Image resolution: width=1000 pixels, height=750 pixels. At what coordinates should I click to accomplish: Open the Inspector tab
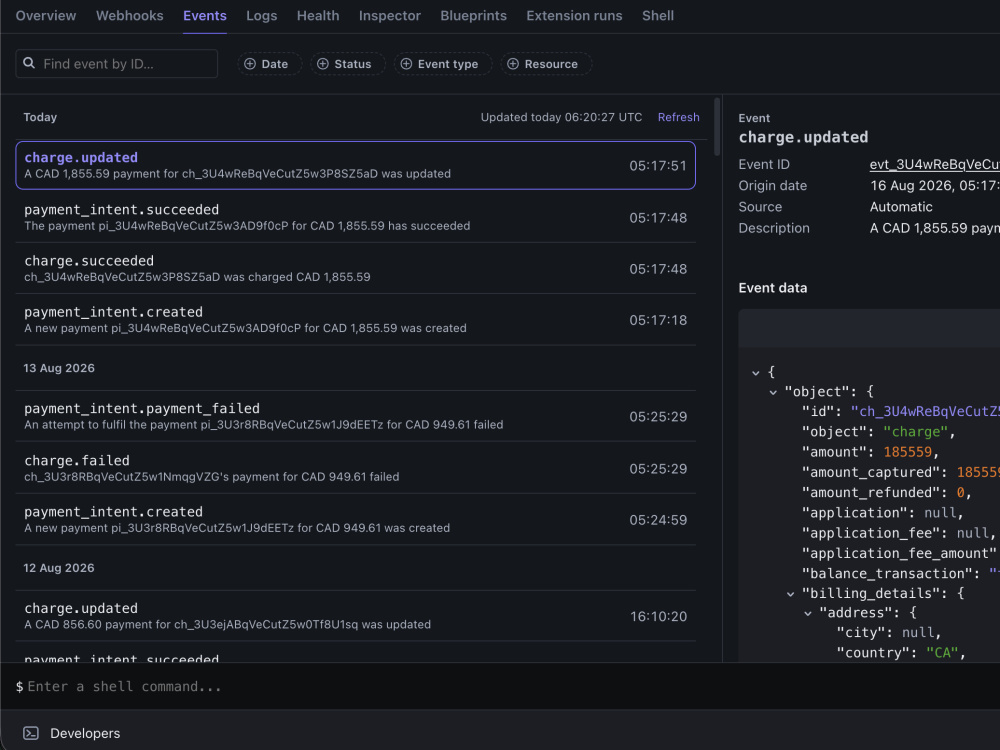coord(390,16)
